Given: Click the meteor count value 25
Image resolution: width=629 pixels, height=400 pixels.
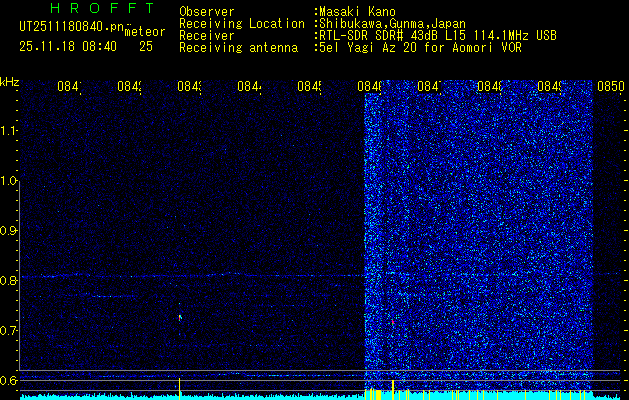Looking at the screenshot, I should (x=146, y=46).
